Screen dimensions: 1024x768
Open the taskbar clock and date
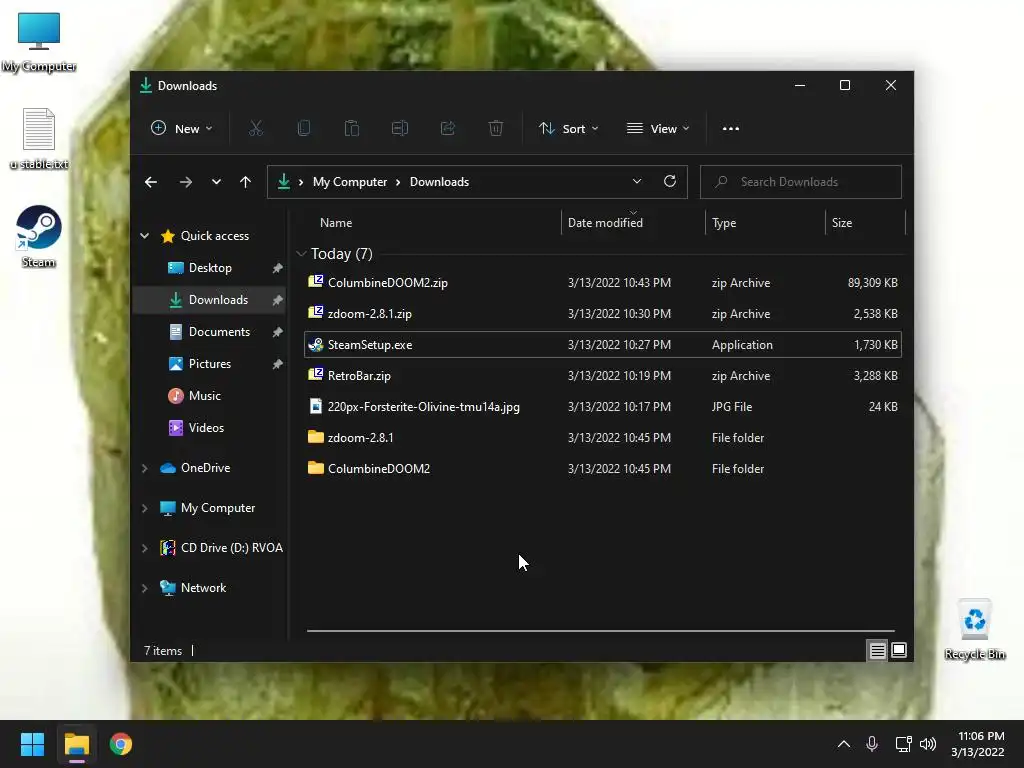978,744
